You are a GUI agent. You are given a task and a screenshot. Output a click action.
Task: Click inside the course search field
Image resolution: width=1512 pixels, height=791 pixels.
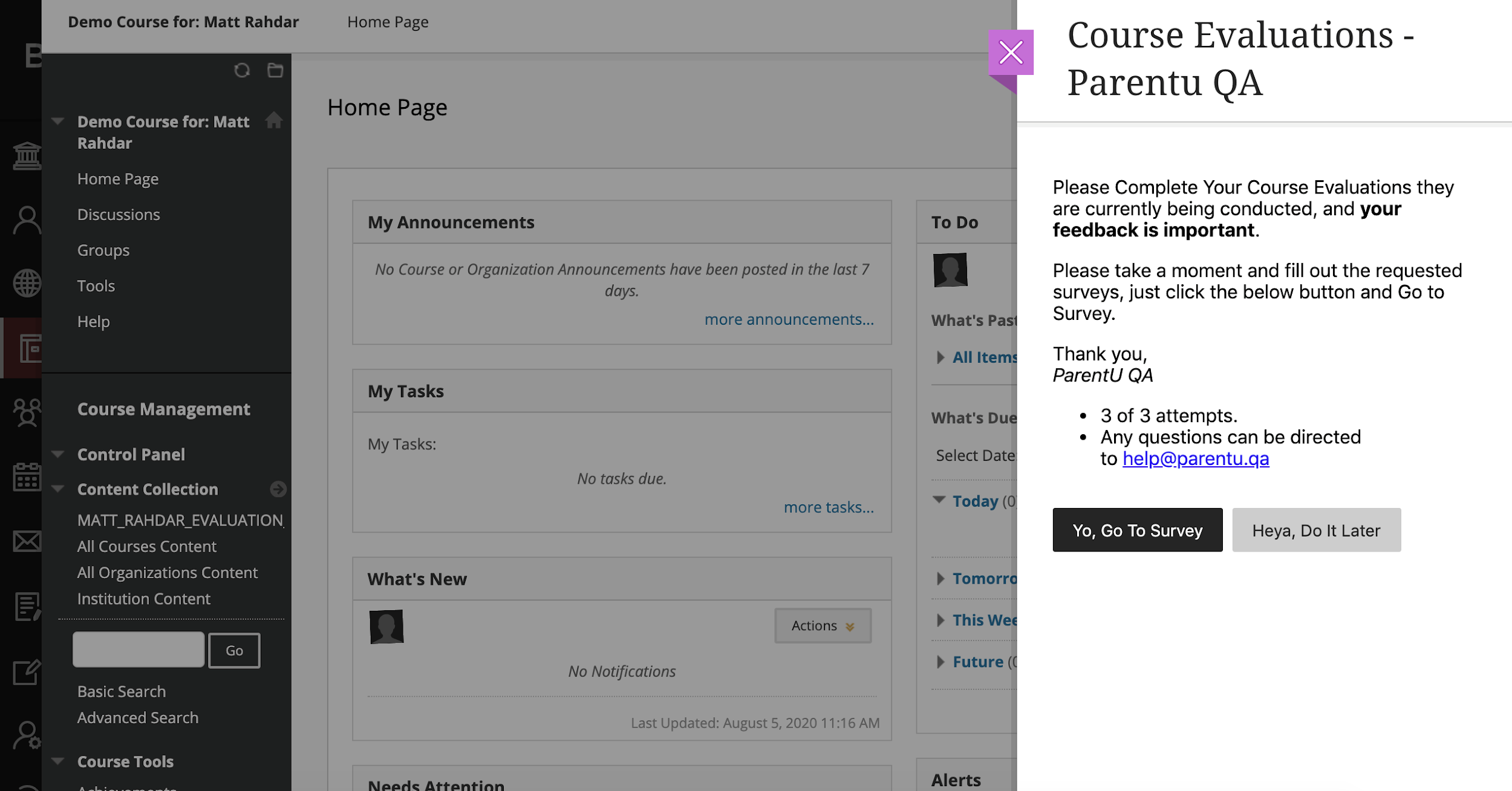coord(138,649)
